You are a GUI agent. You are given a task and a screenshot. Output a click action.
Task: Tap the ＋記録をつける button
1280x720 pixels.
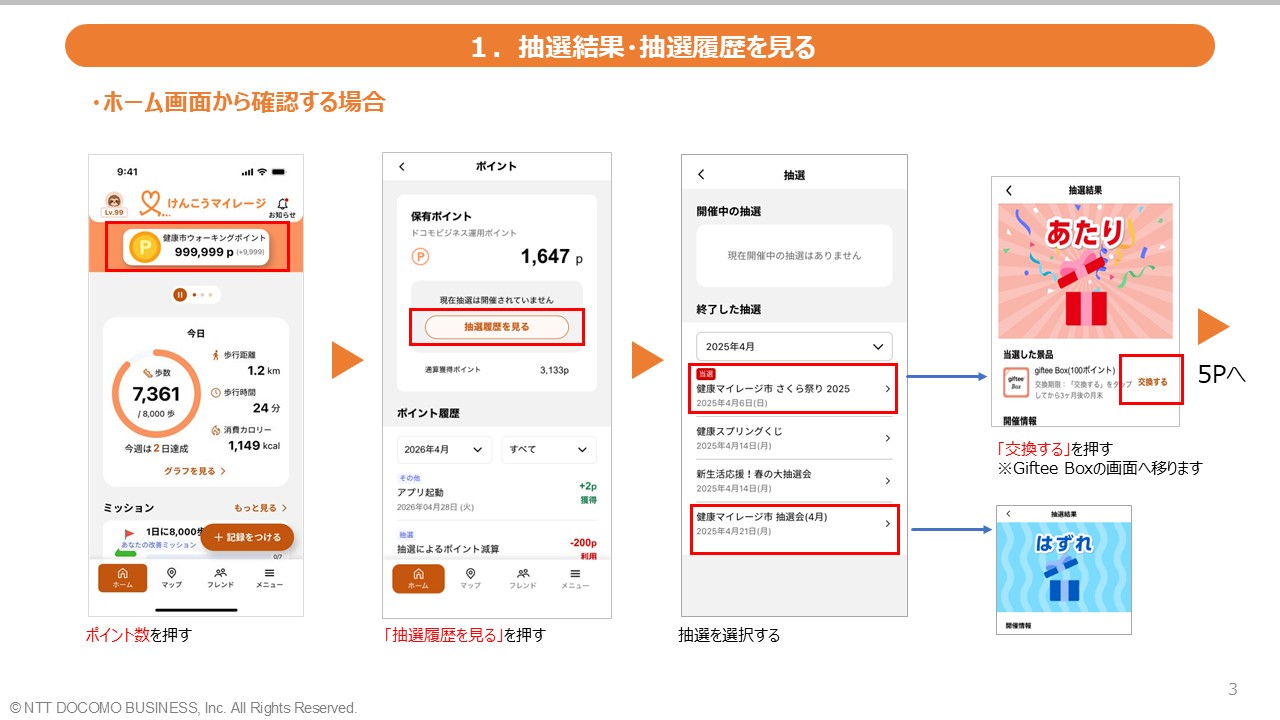pos(247,537)
